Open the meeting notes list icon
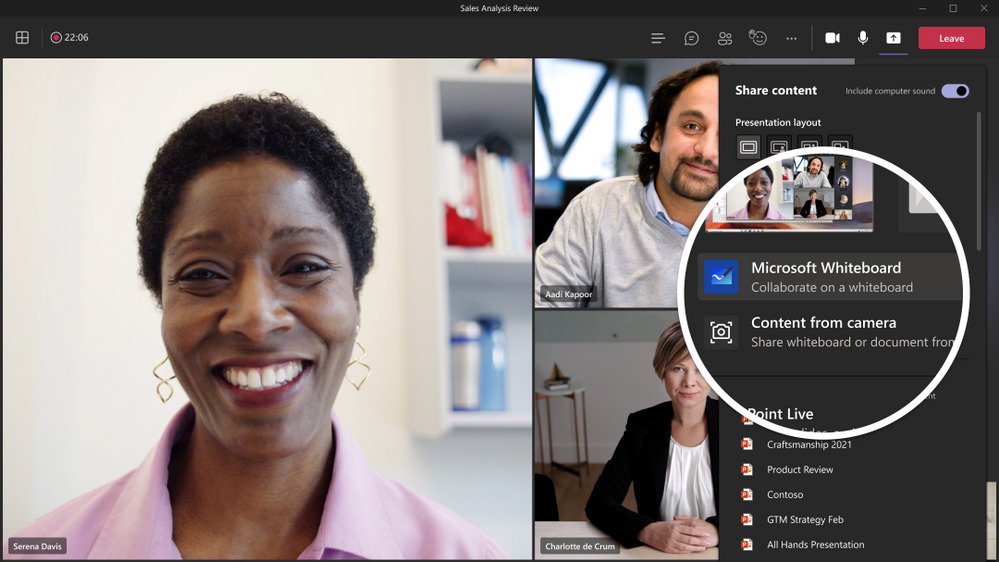 [658, 38]
